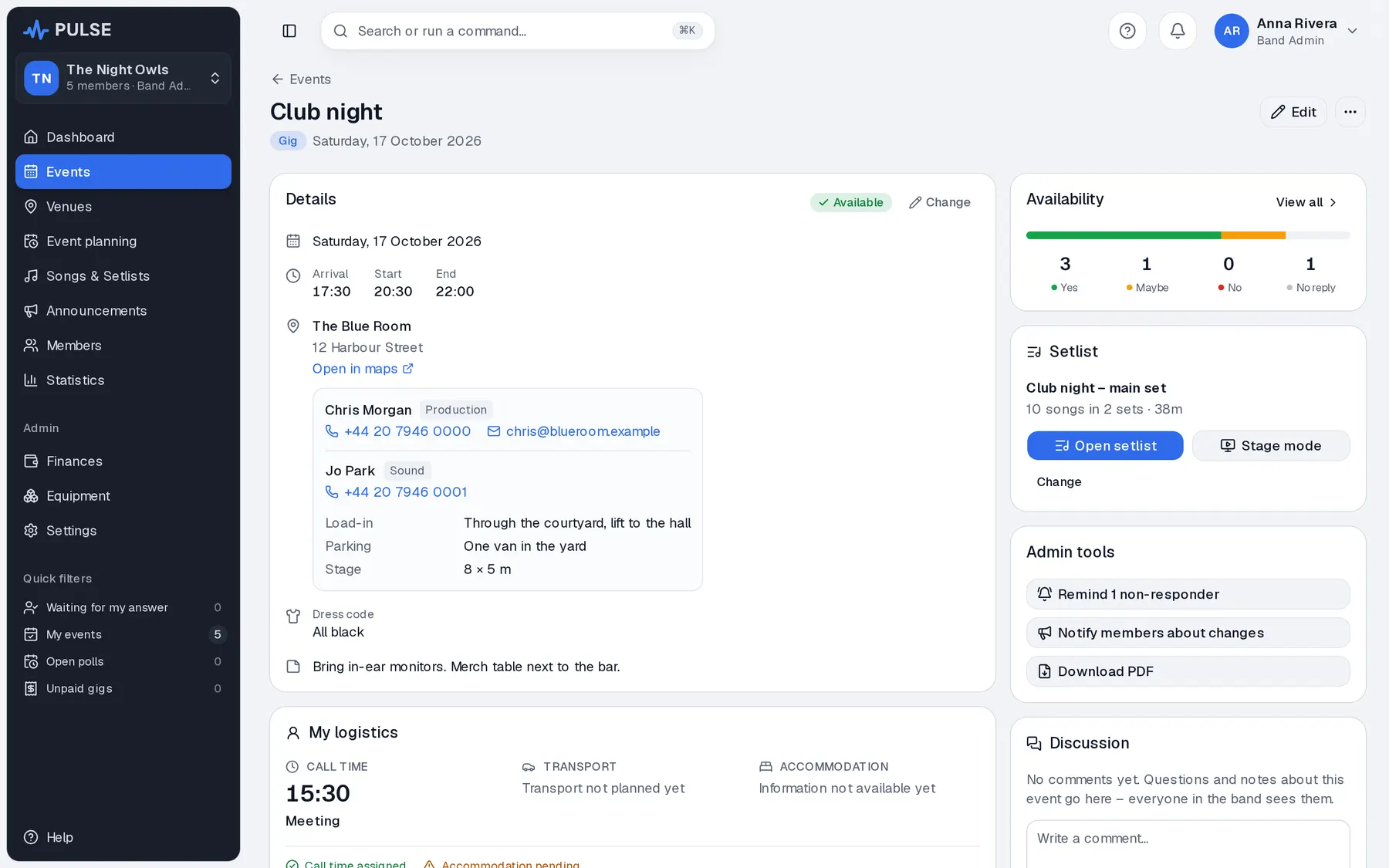Open notifications bell icon
The height and width of the screenshot is (868, 1389).
click(x=1178, y=31)
